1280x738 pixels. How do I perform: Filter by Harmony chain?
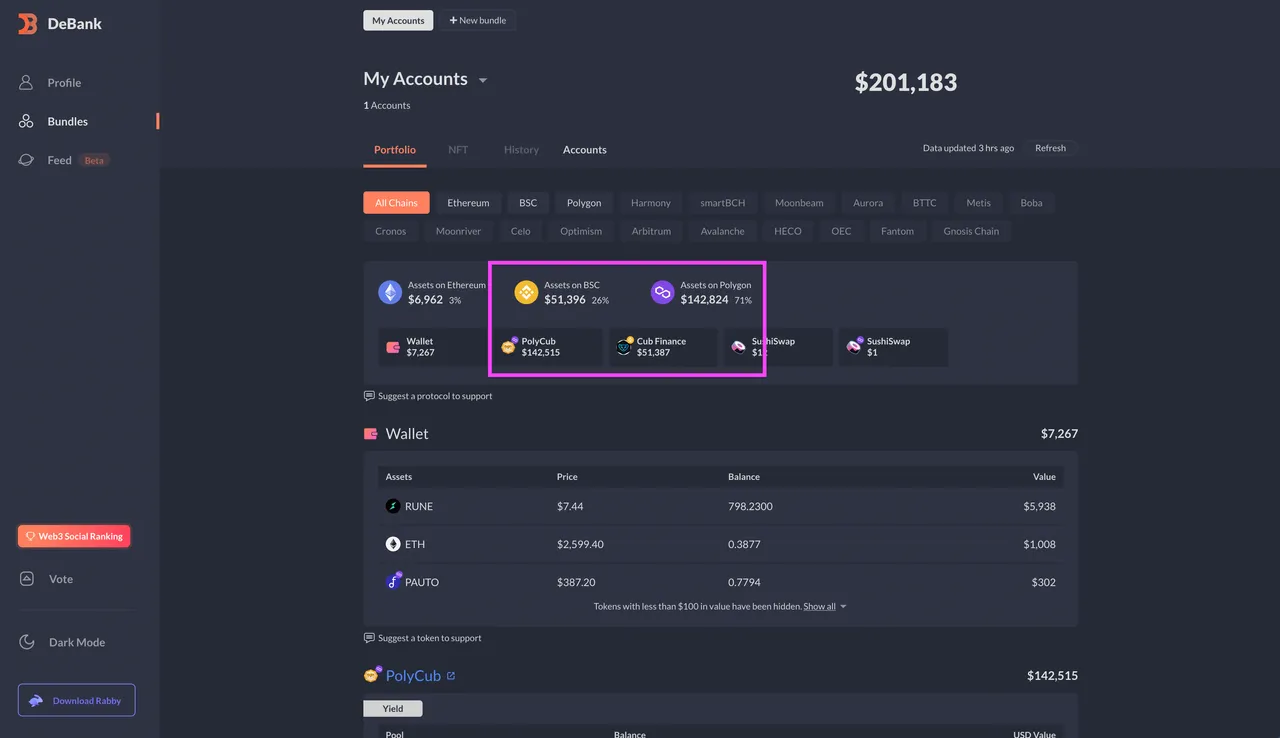[x=651, y=203]
